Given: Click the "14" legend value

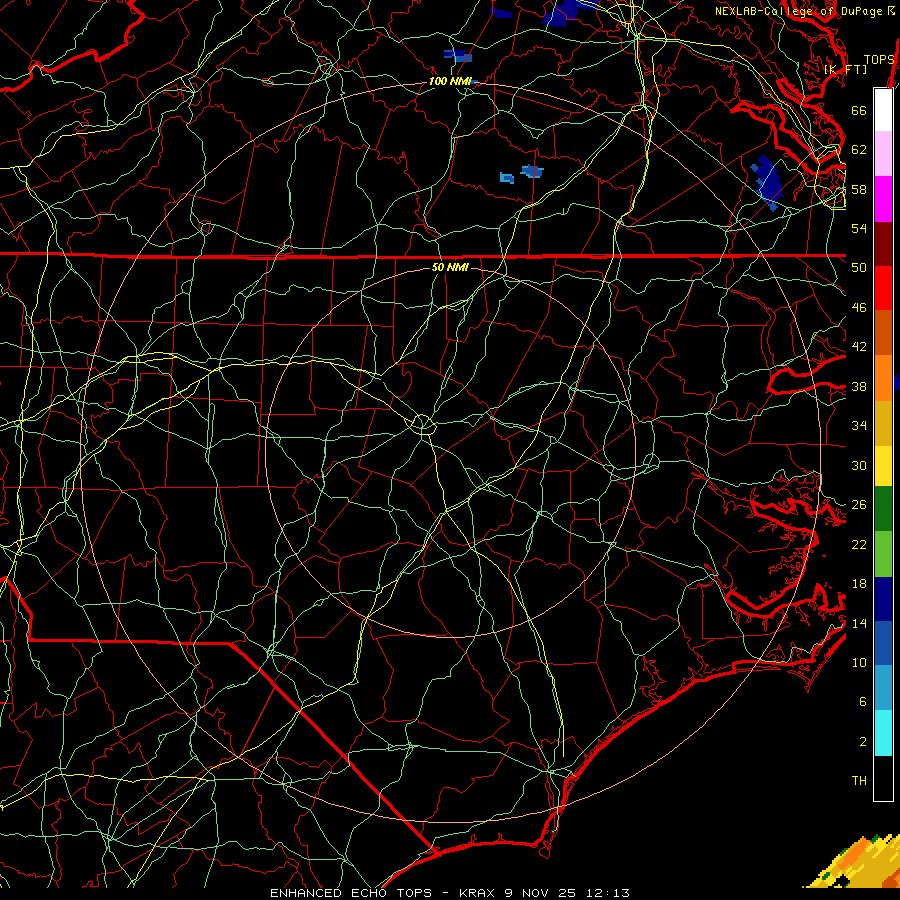Looking at the screenshot, I should coord(859,623).
